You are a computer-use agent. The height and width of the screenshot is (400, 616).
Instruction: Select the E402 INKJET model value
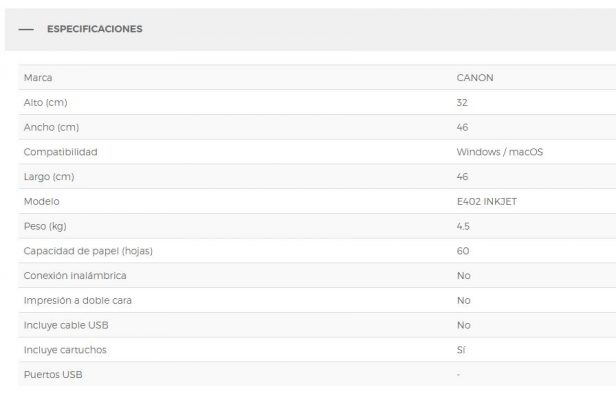487,202
